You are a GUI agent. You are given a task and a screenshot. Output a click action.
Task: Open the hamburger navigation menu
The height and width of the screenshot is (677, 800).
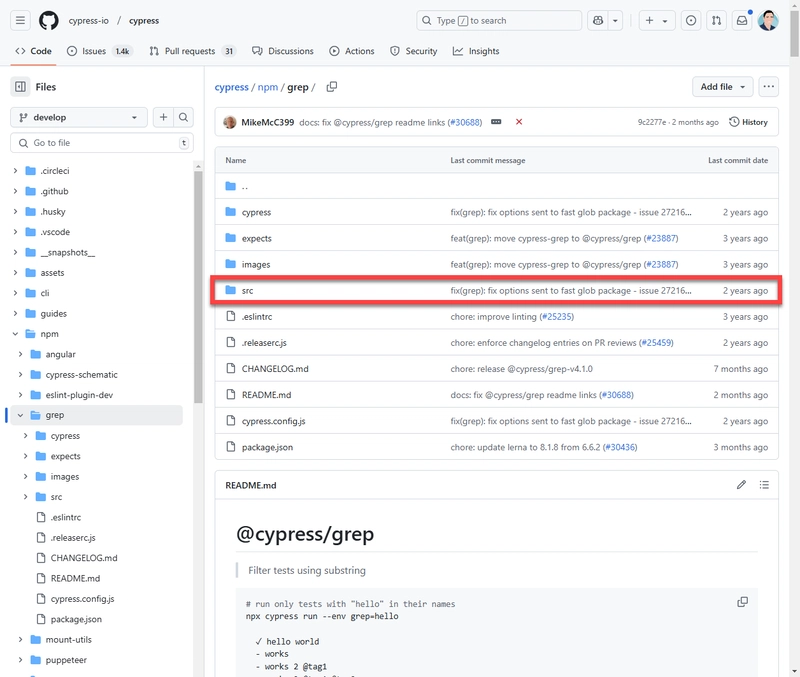[20, 20]
